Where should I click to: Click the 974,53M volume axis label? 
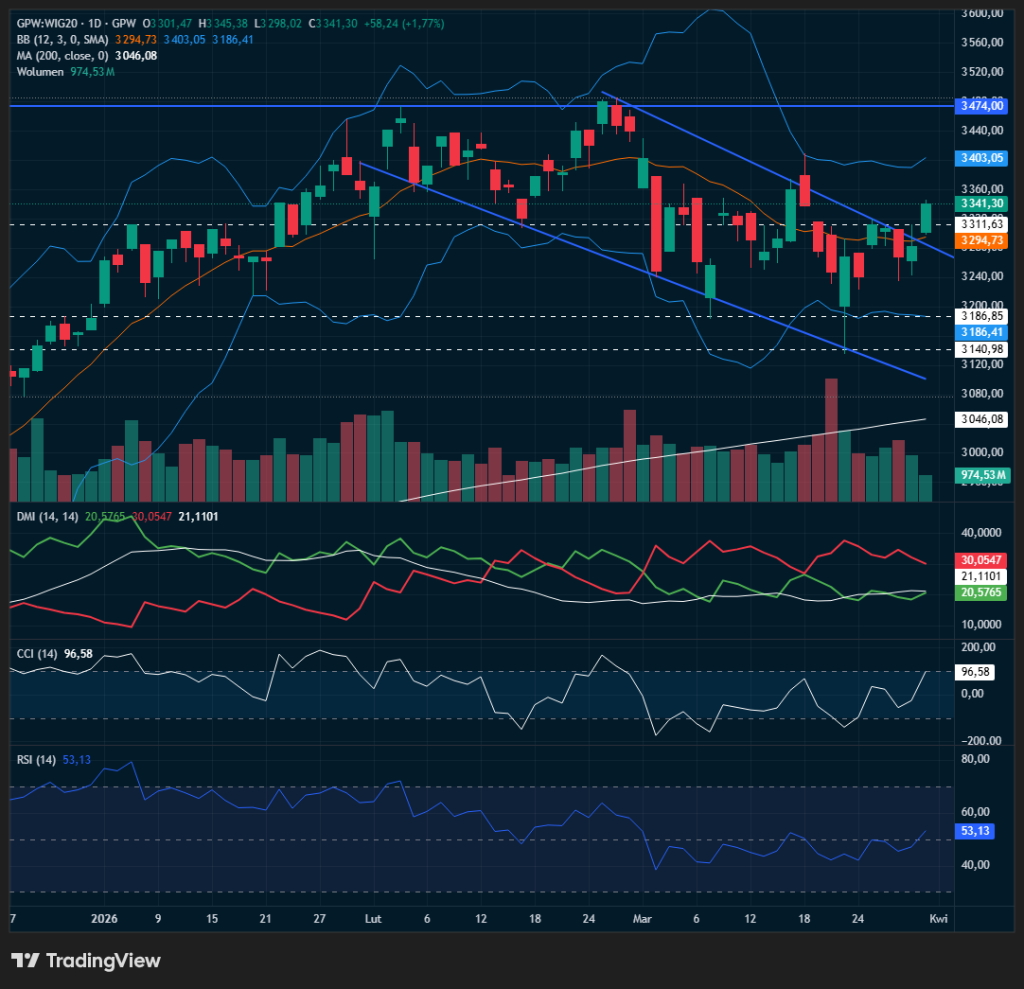[981, 475]
